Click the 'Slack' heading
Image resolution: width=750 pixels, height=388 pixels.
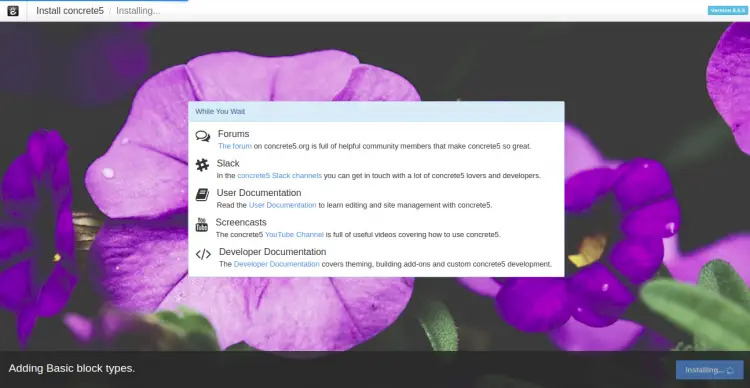[228, 163]
